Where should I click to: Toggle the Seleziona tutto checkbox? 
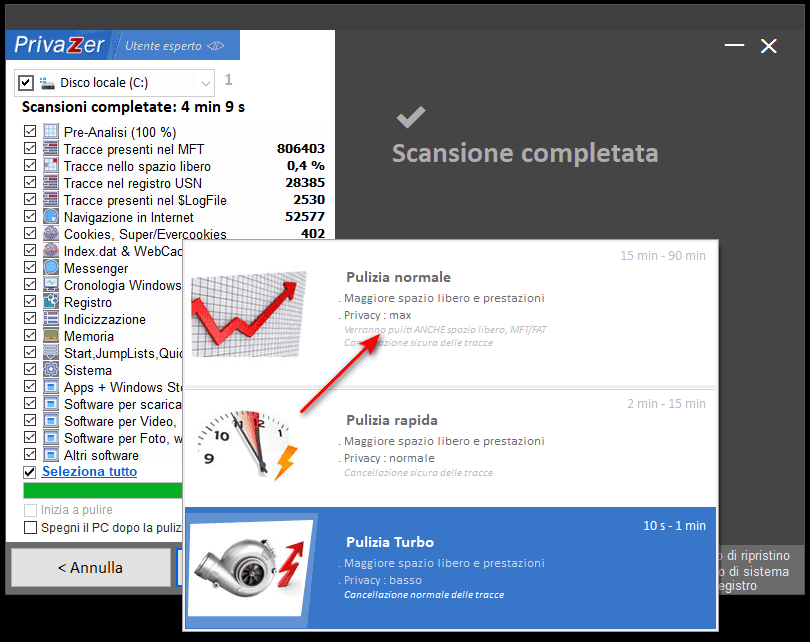29,472
